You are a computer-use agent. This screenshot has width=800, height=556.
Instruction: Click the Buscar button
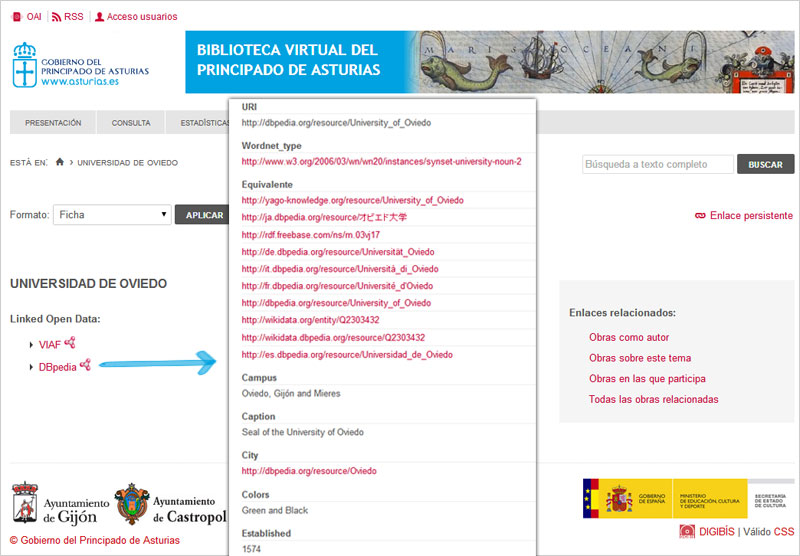point(765,164)
